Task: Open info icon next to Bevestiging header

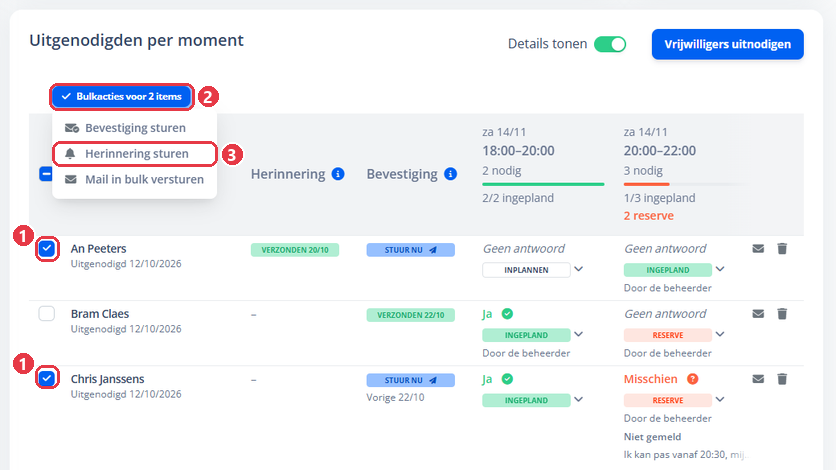Action: pos(451,174)
